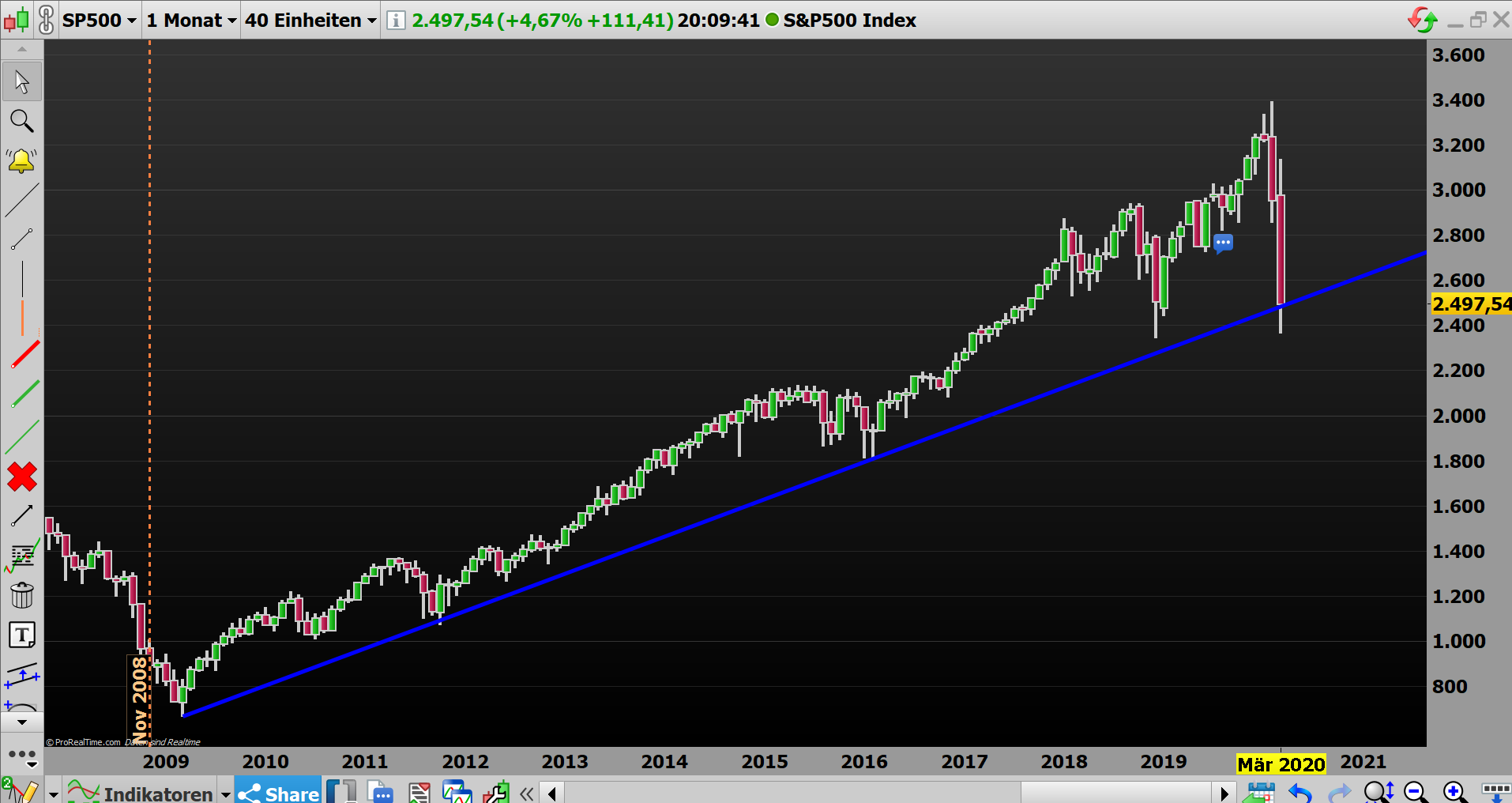Open the SP500 instrument dropdown
This screenshot has width=1512, height=803.
point(99,20)
